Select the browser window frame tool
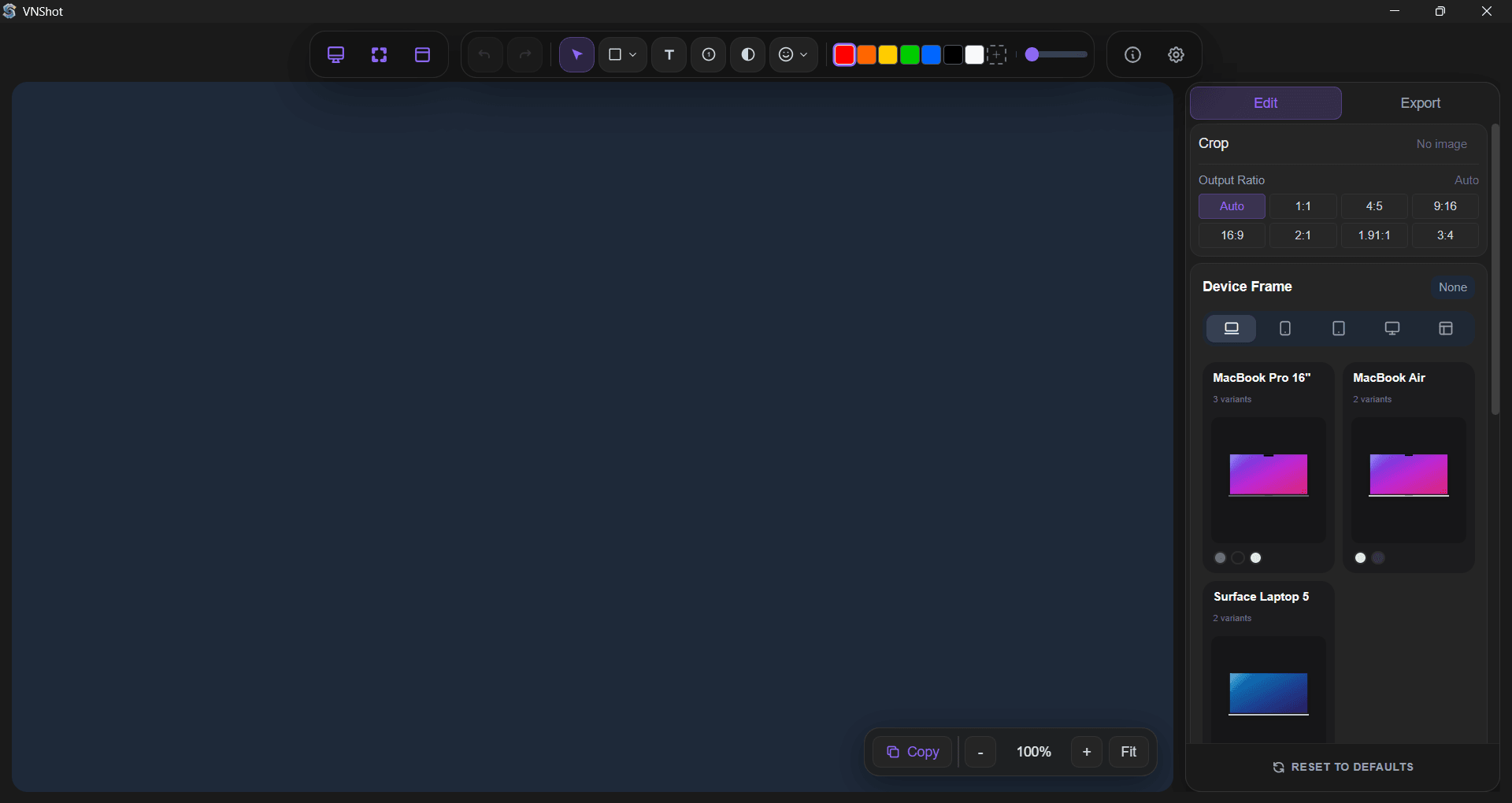1512x803 pixels. click(x=422, y=54)
